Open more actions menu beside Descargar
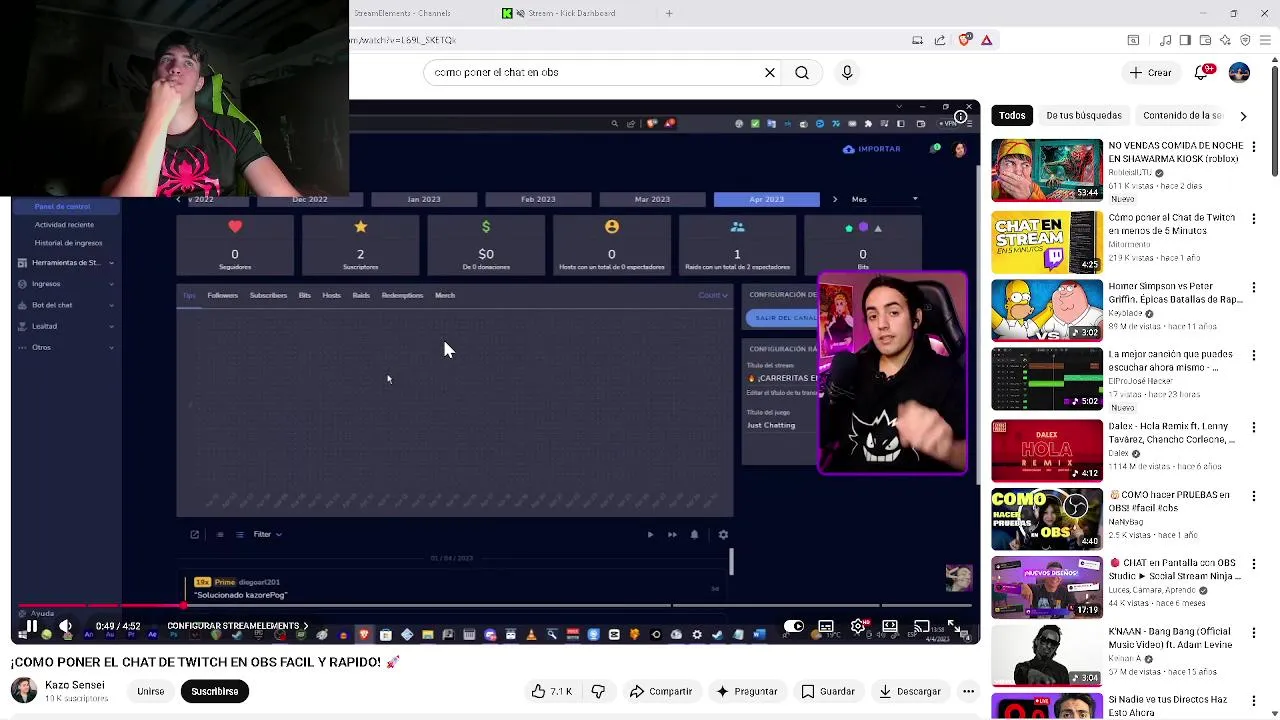 pos(968,691)
